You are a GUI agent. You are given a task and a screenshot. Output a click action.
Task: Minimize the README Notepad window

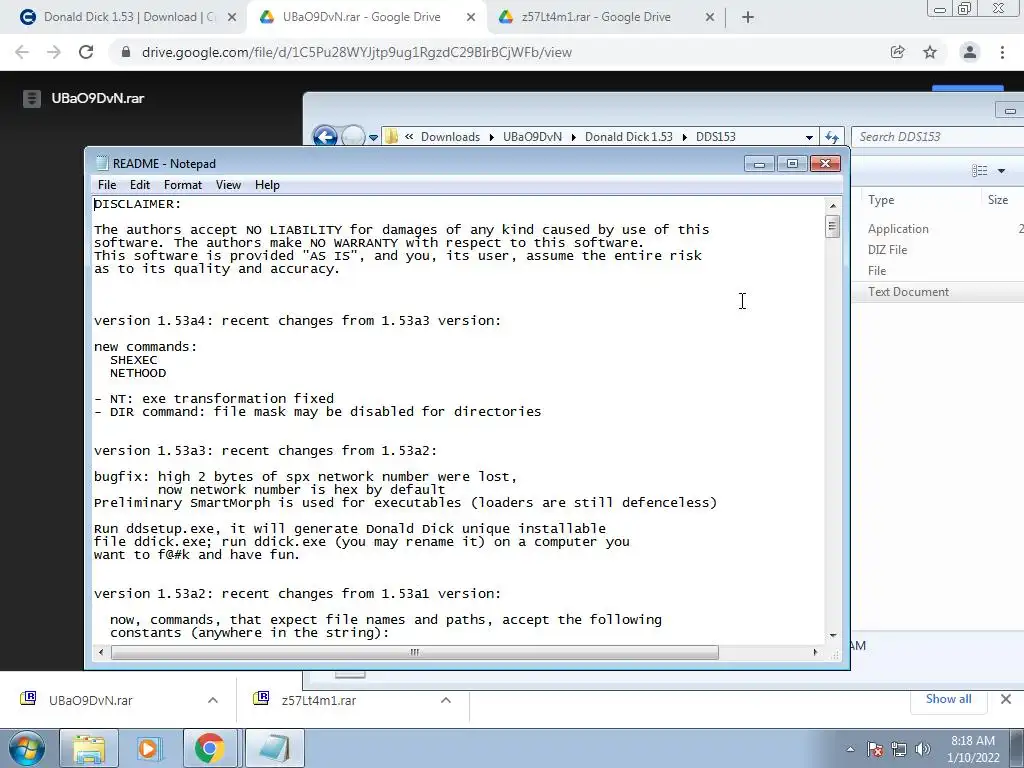point(759,163)
